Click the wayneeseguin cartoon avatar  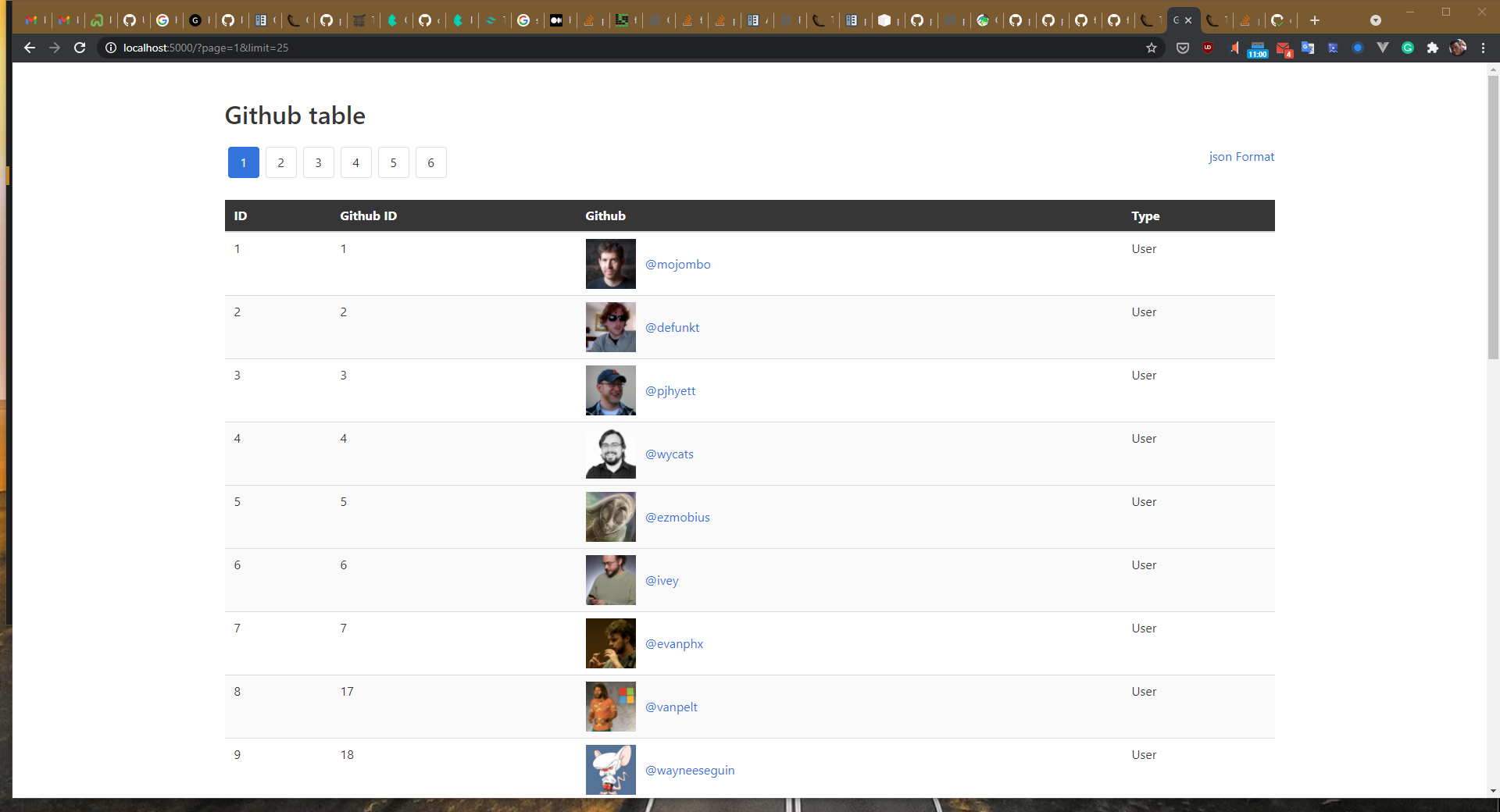coord(611,770)
